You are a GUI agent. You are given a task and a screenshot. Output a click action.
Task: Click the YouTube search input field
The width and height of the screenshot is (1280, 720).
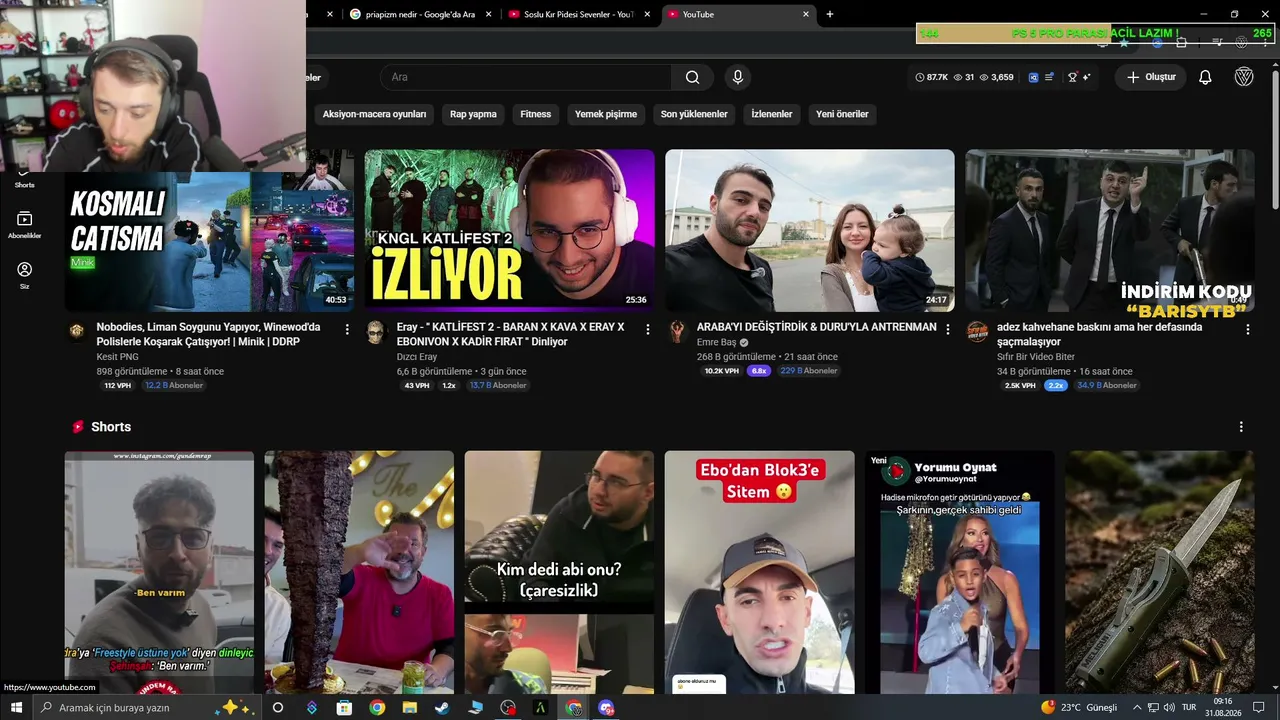pyautogui.click(x=526, y=77)
